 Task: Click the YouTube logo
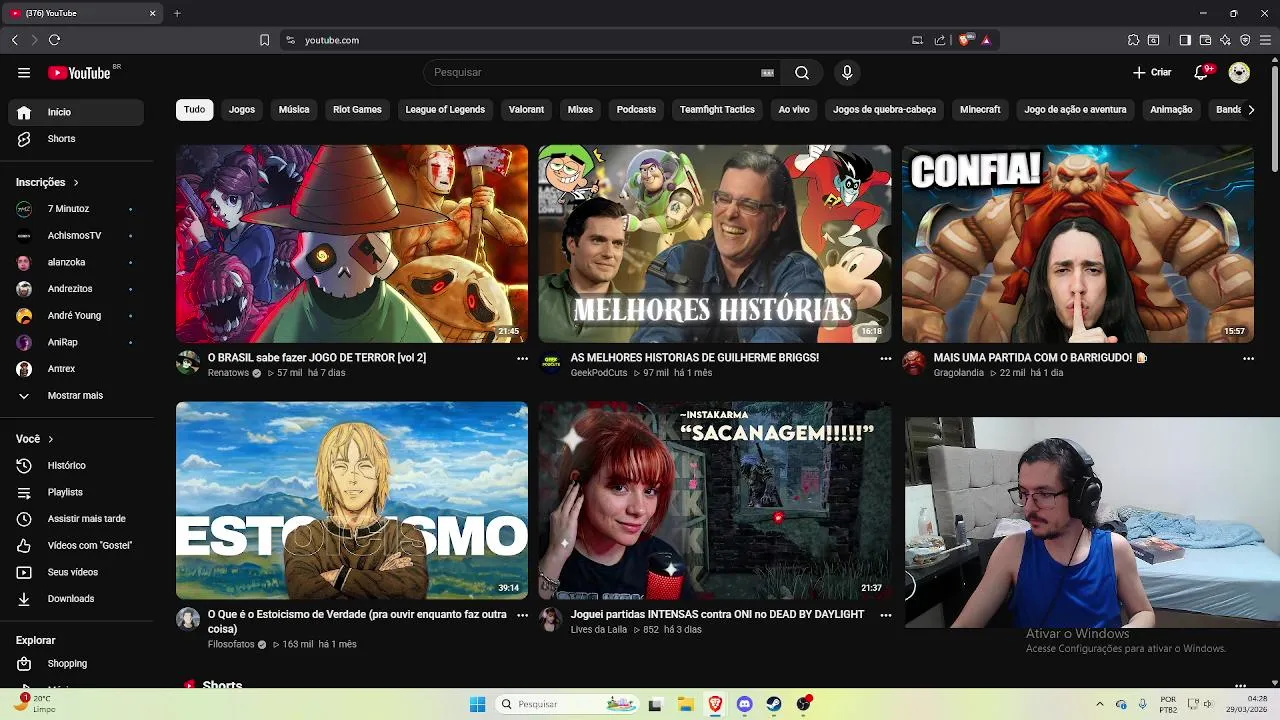pos(79,73)
